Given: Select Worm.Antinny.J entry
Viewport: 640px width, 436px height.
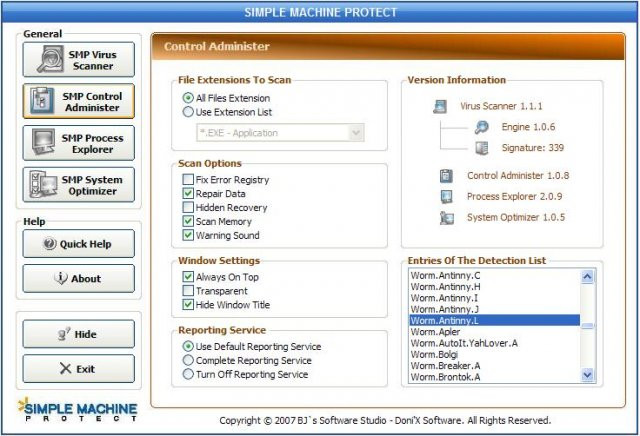Looking at the screenshot, I should pyautogui.click(x=494, y=309).
